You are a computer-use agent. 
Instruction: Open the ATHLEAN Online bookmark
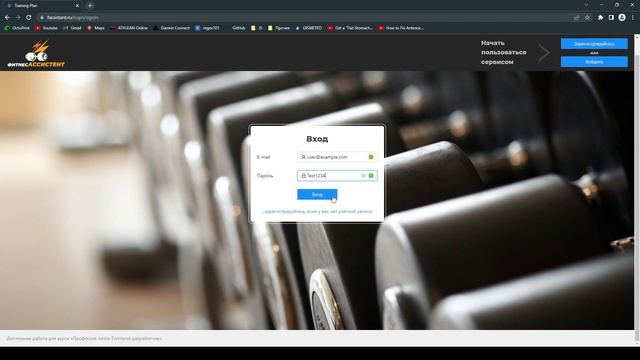[x=129, y=28]
